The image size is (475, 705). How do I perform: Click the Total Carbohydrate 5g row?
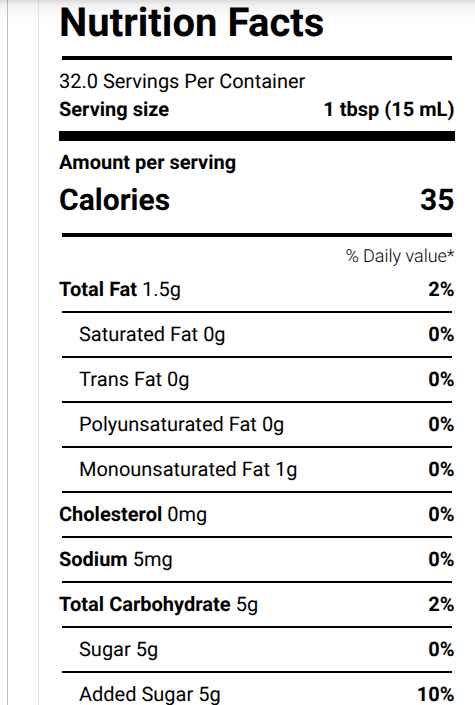click(257, 604)
